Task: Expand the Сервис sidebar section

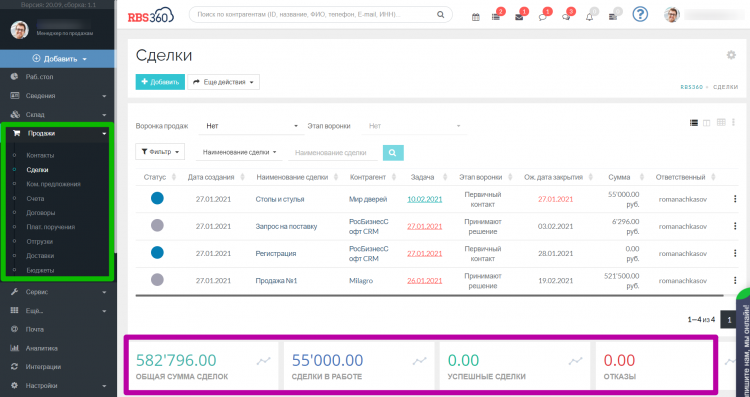Action: (58, 292)
